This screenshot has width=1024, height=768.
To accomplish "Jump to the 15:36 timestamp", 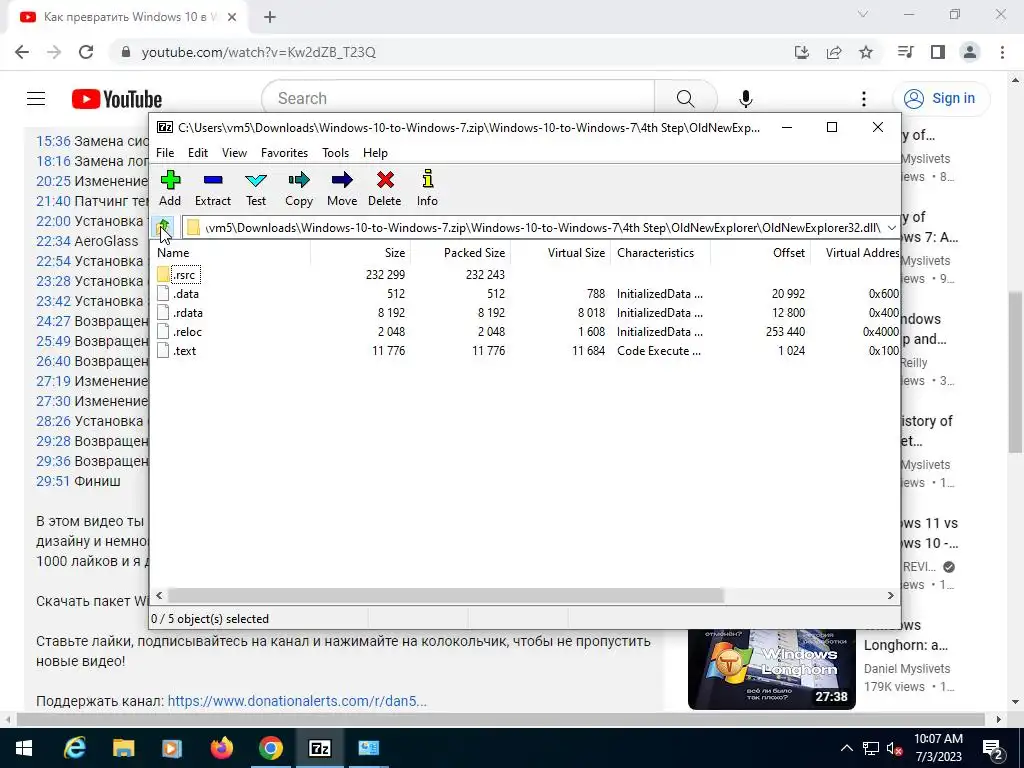I will 53,141.
